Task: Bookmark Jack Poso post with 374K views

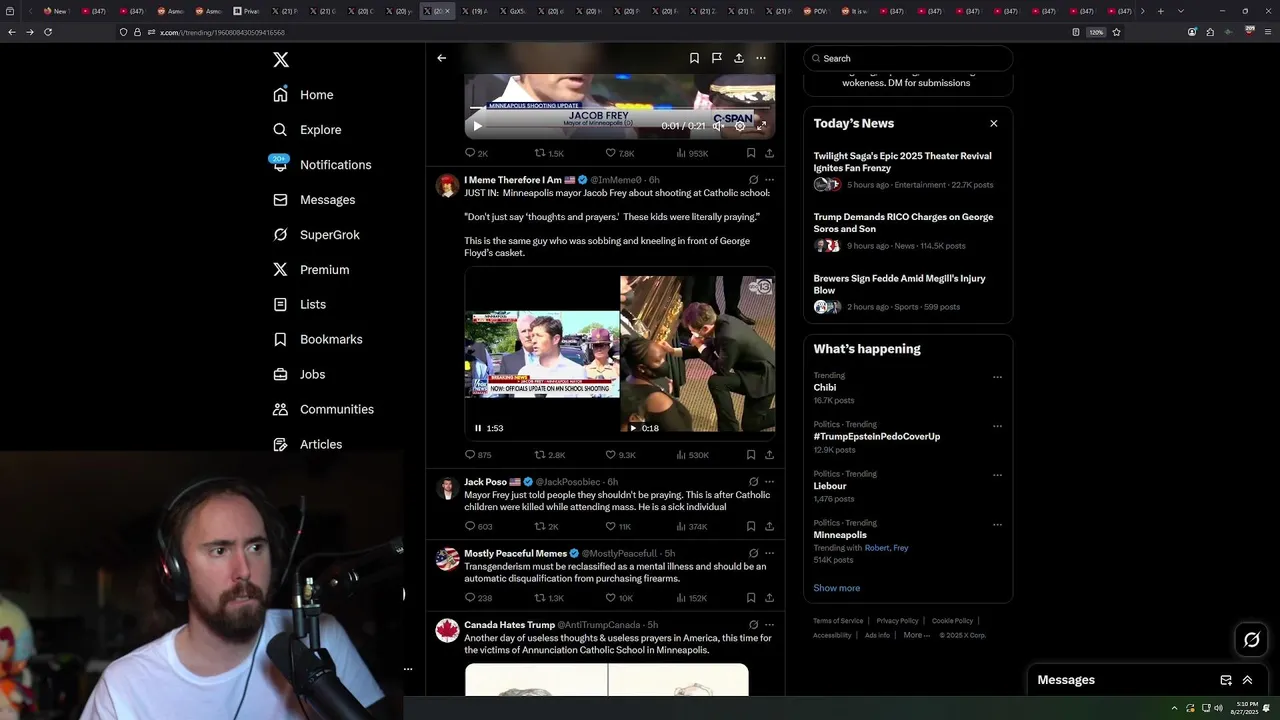Action: coord(751,527)
